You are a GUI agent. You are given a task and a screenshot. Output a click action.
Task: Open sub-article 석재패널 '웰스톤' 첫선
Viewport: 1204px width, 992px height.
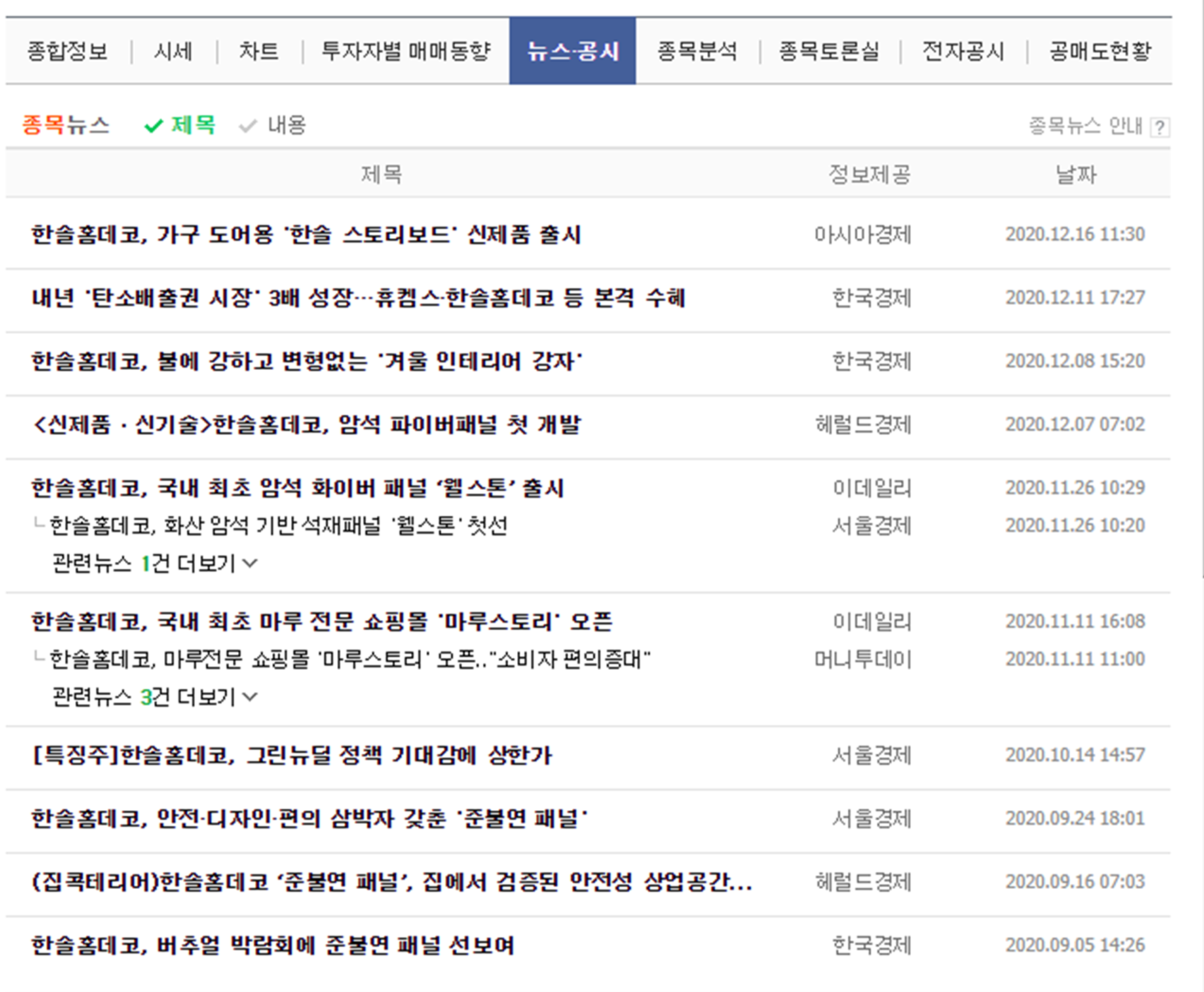pos(278,525)
